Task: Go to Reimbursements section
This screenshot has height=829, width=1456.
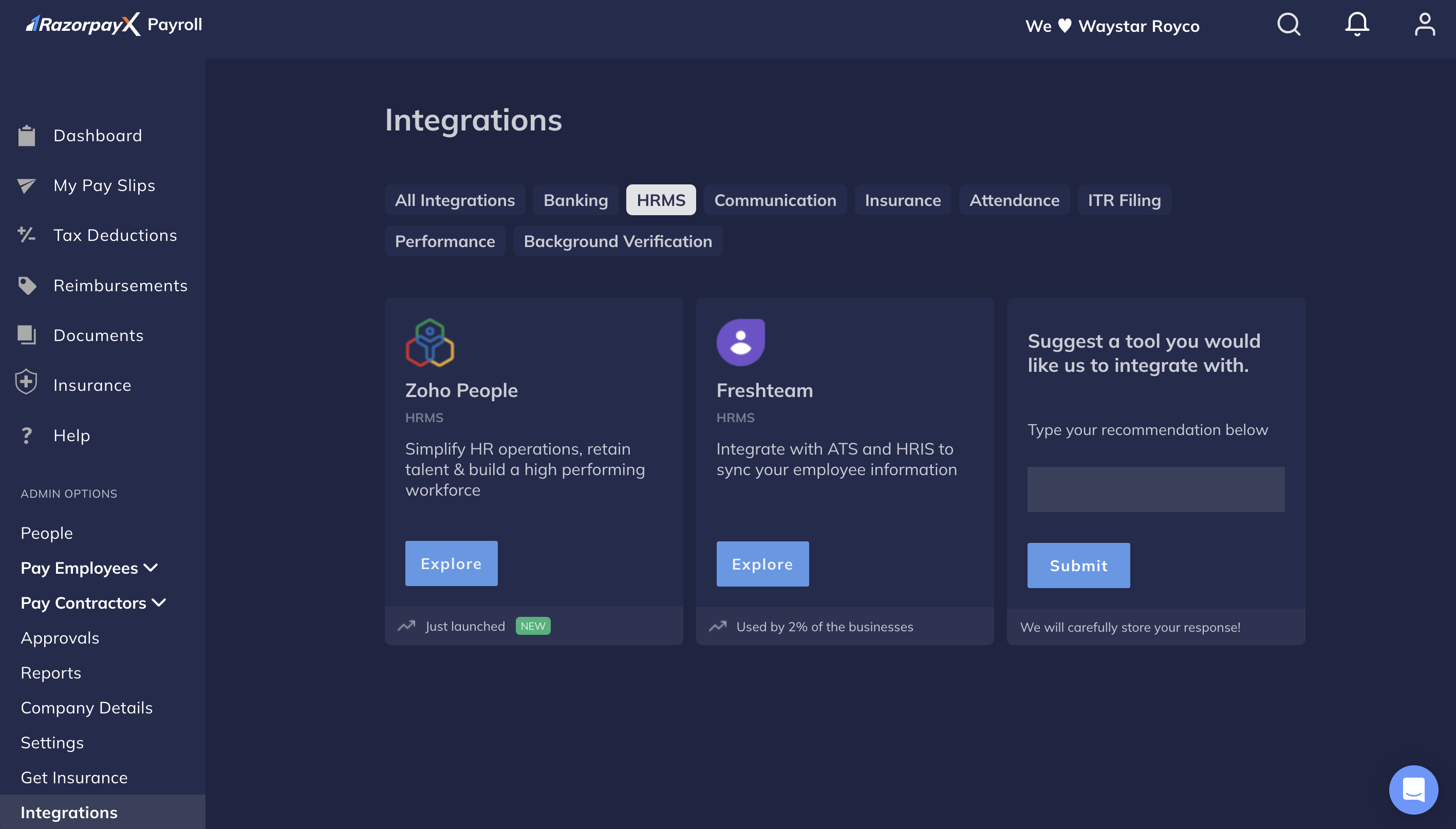Action: (x=120, y=285)
